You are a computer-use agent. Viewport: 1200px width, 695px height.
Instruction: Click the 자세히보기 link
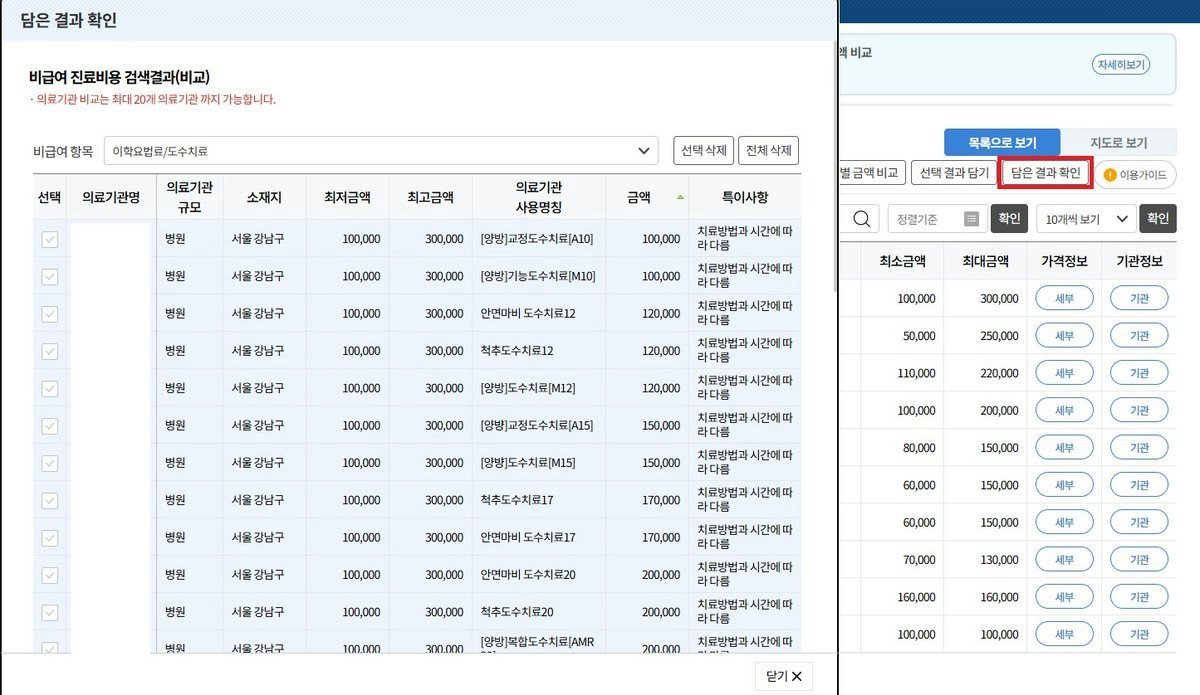[1121, 65]
